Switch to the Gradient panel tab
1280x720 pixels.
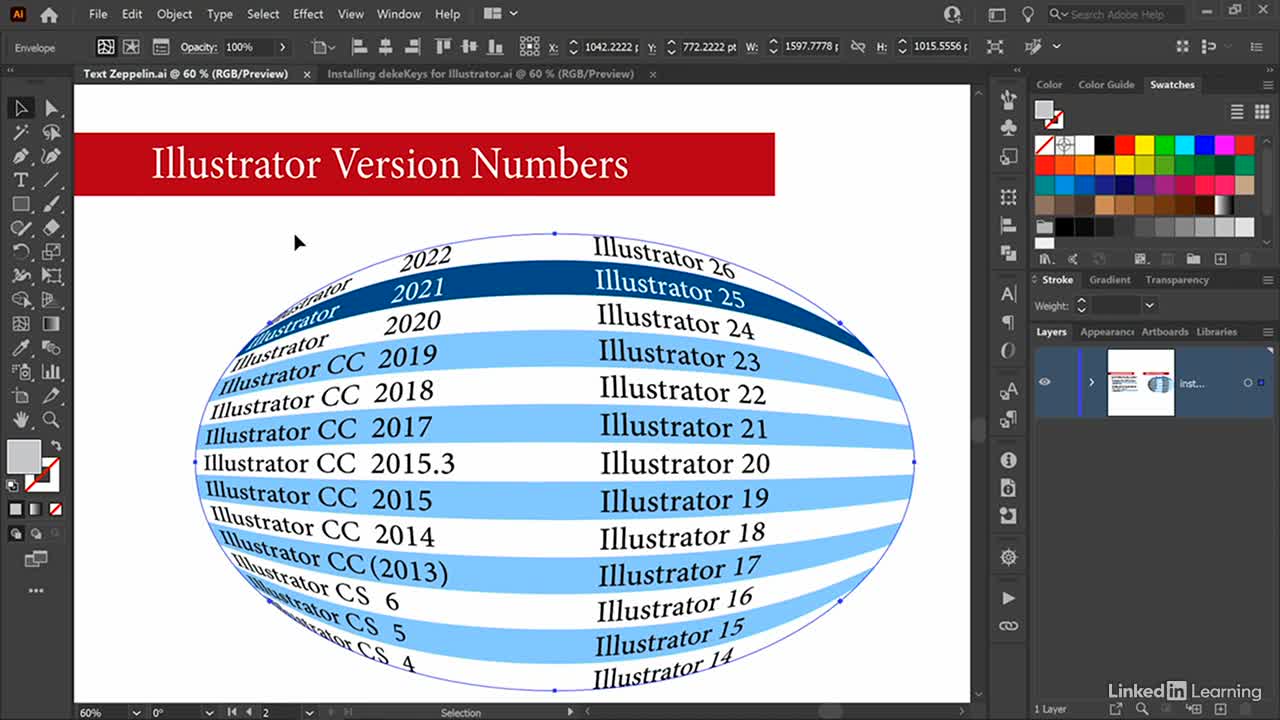1110,280
